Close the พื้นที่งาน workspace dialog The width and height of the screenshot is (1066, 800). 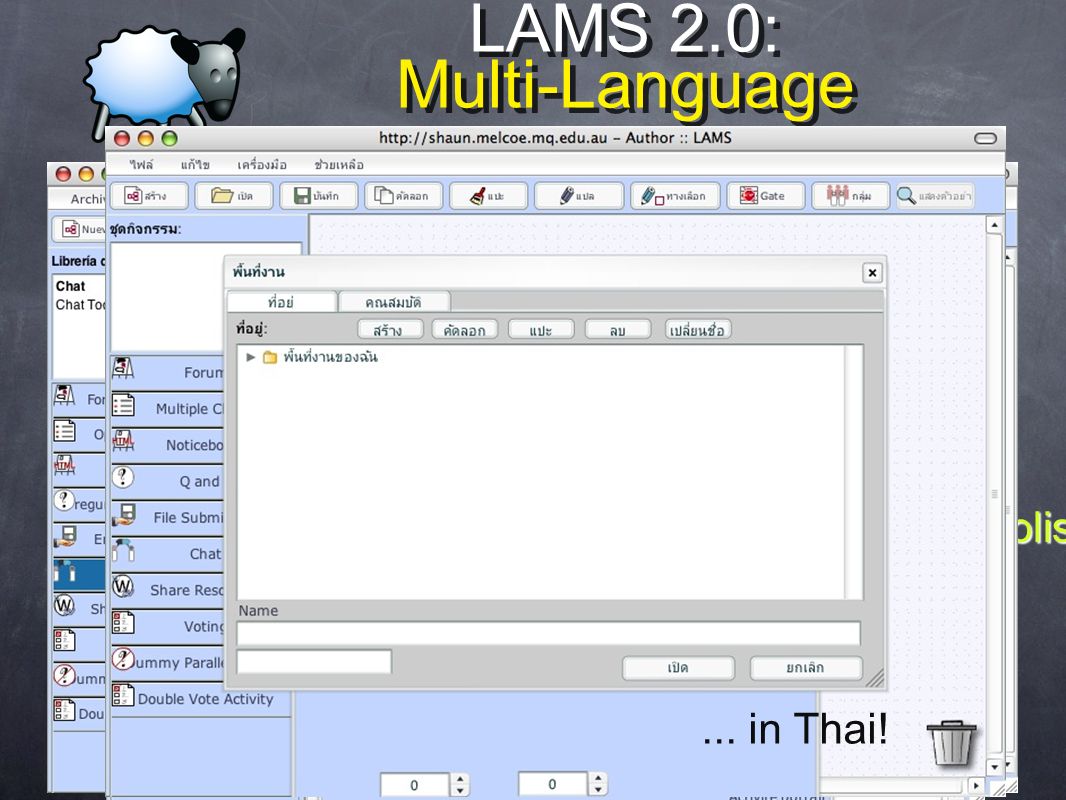(x=872, y=273)
